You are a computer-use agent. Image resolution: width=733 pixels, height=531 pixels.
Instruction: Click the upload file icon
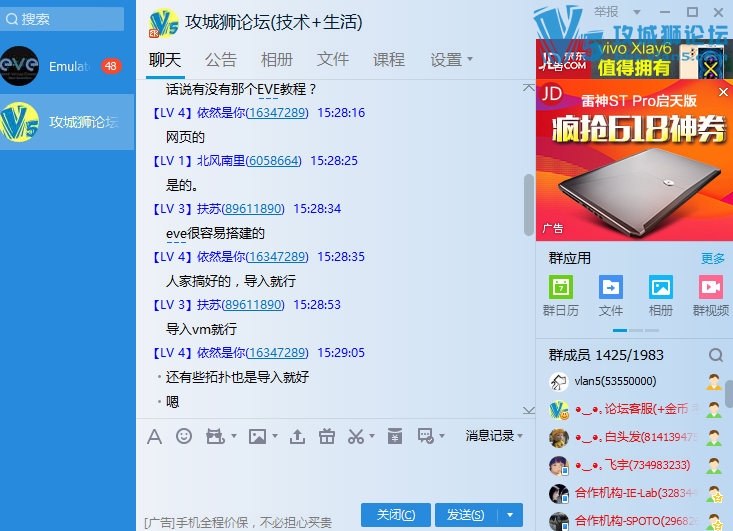click(x=297, y=436)
